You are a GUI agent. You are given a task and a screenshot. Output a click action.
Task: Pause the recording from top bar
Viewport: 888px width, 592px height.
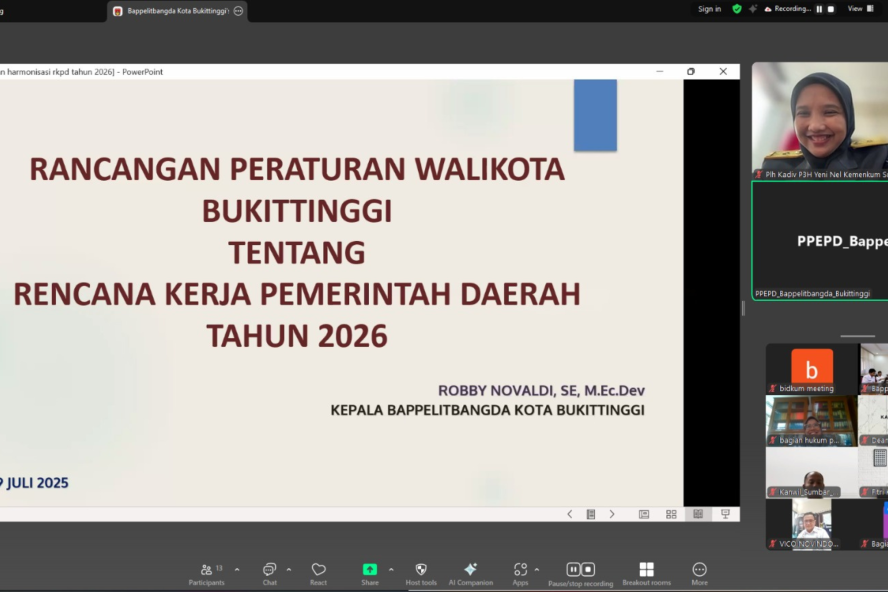pyautogui.click(x=818, y=9)
